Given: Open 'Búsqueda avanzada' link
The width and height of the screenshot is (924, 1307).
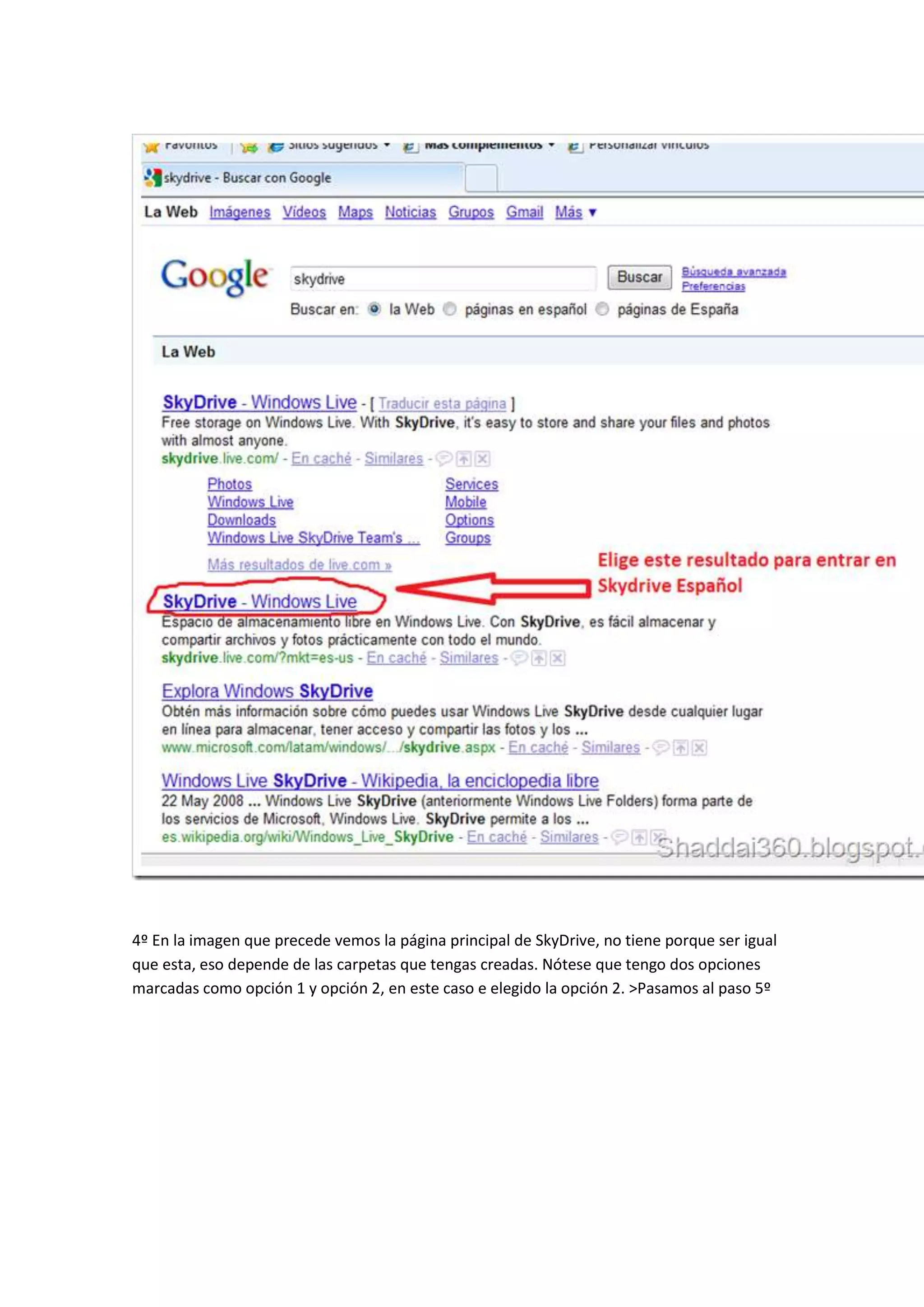Looking at the screenshot, I should [x=734, y=272].
